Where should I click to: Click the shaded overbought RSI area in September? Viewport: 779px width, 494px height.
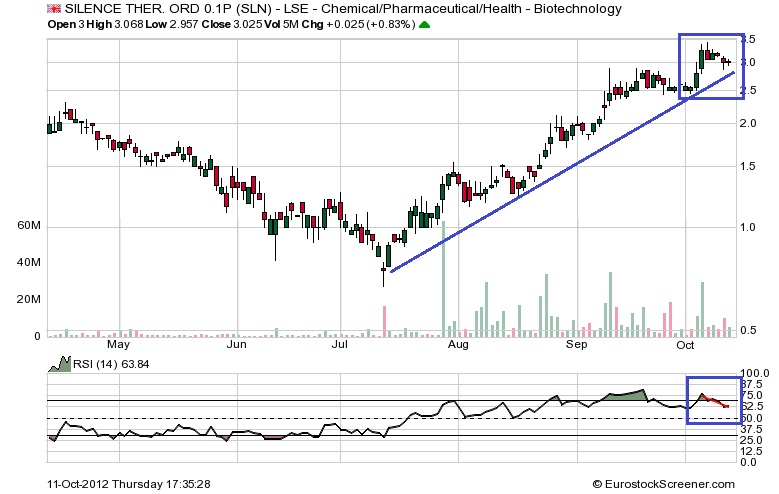[626, 396]
